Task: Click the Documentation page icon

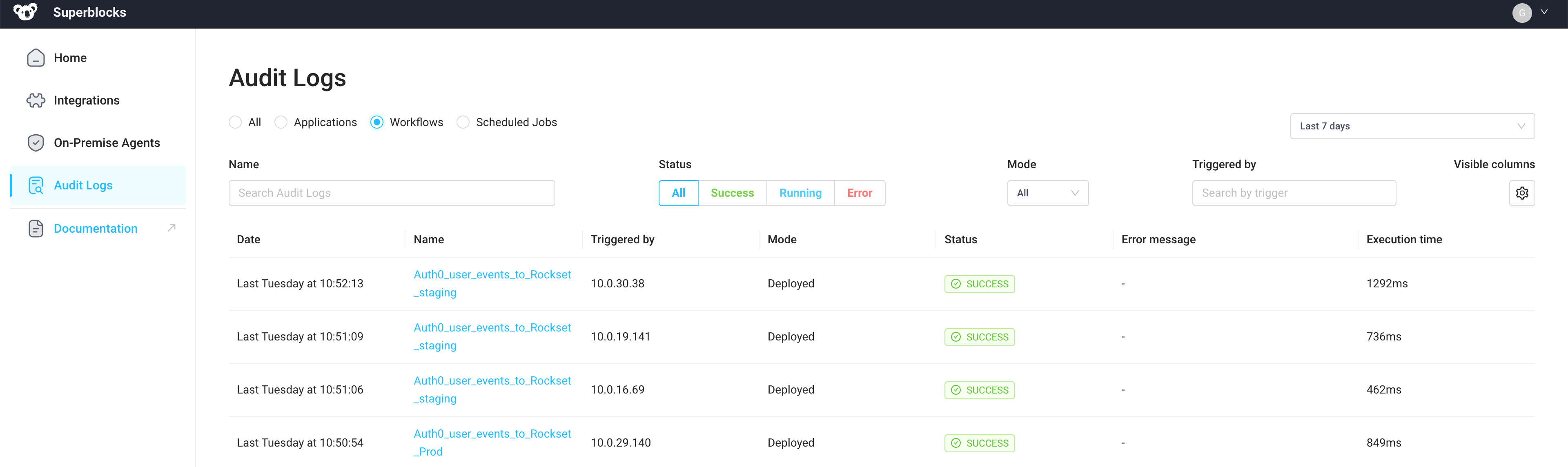Action: [36, 228]
